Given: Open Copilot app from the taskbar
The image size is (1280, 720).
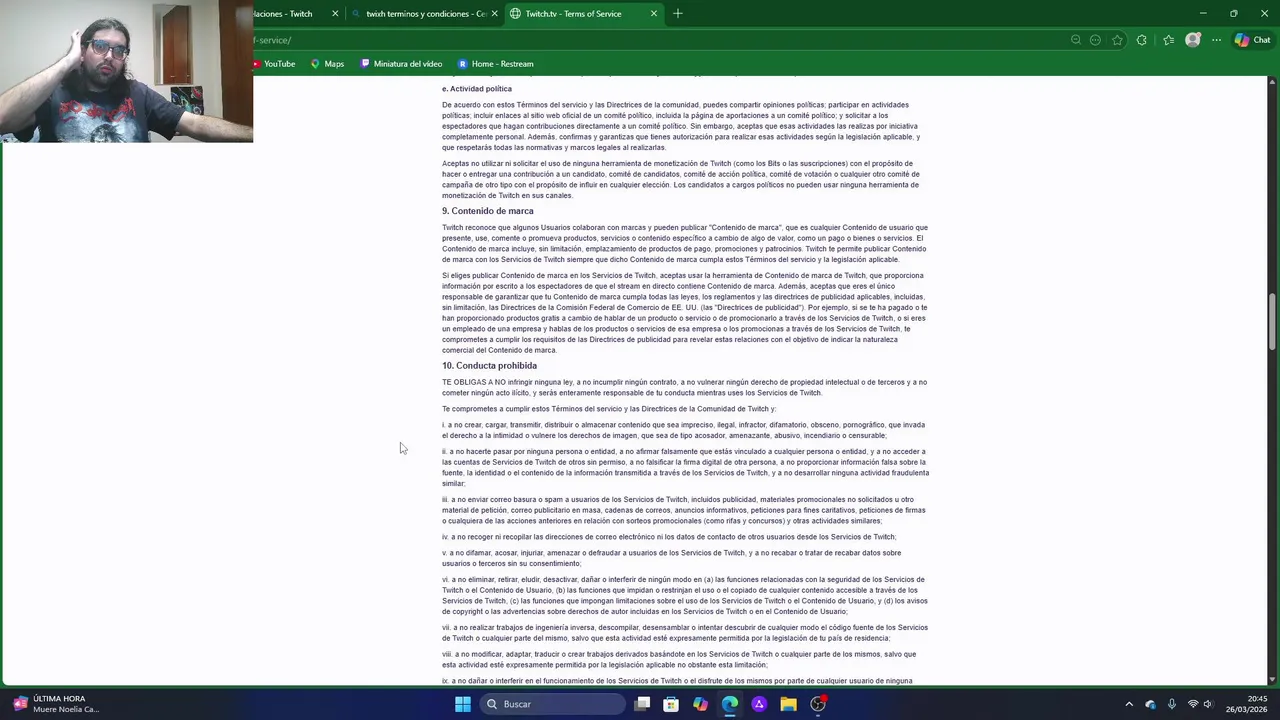Looking at the screenshot, I should coord(700,704).
